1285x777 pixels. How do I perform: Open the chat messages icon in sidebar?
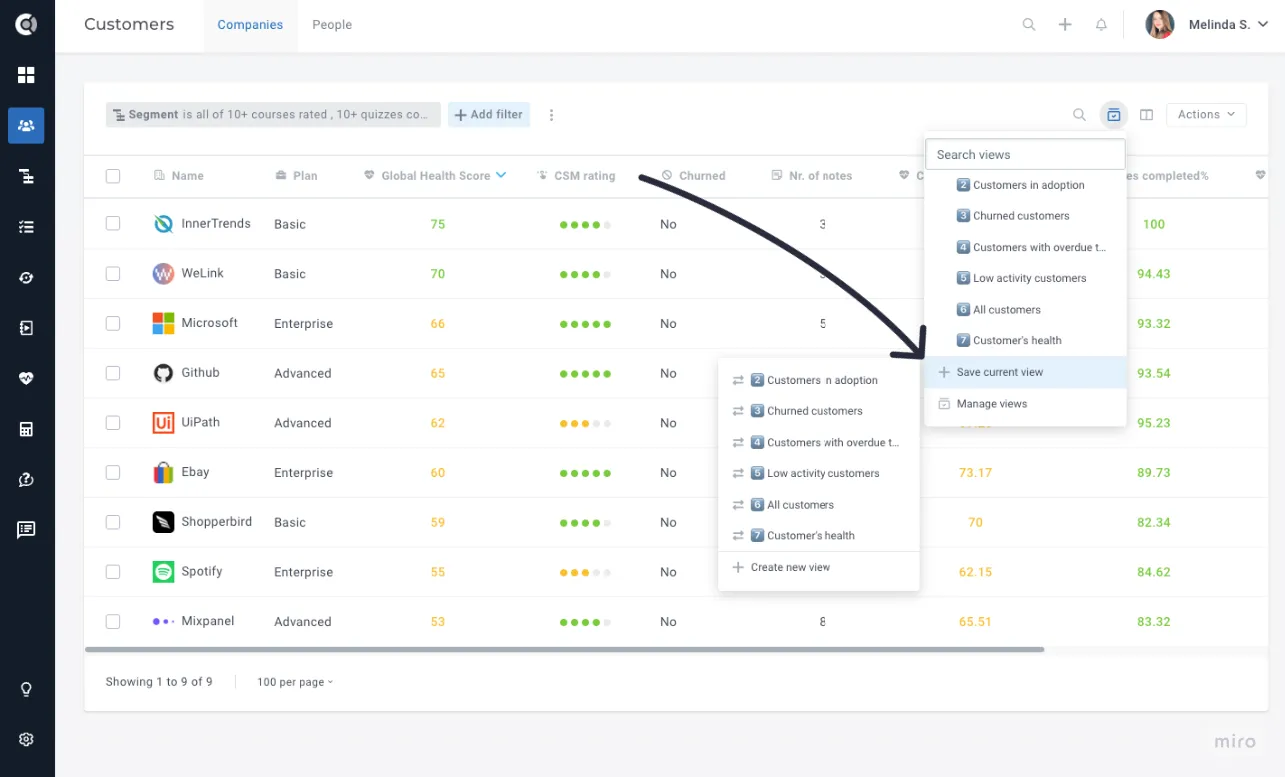coord(26,530)
